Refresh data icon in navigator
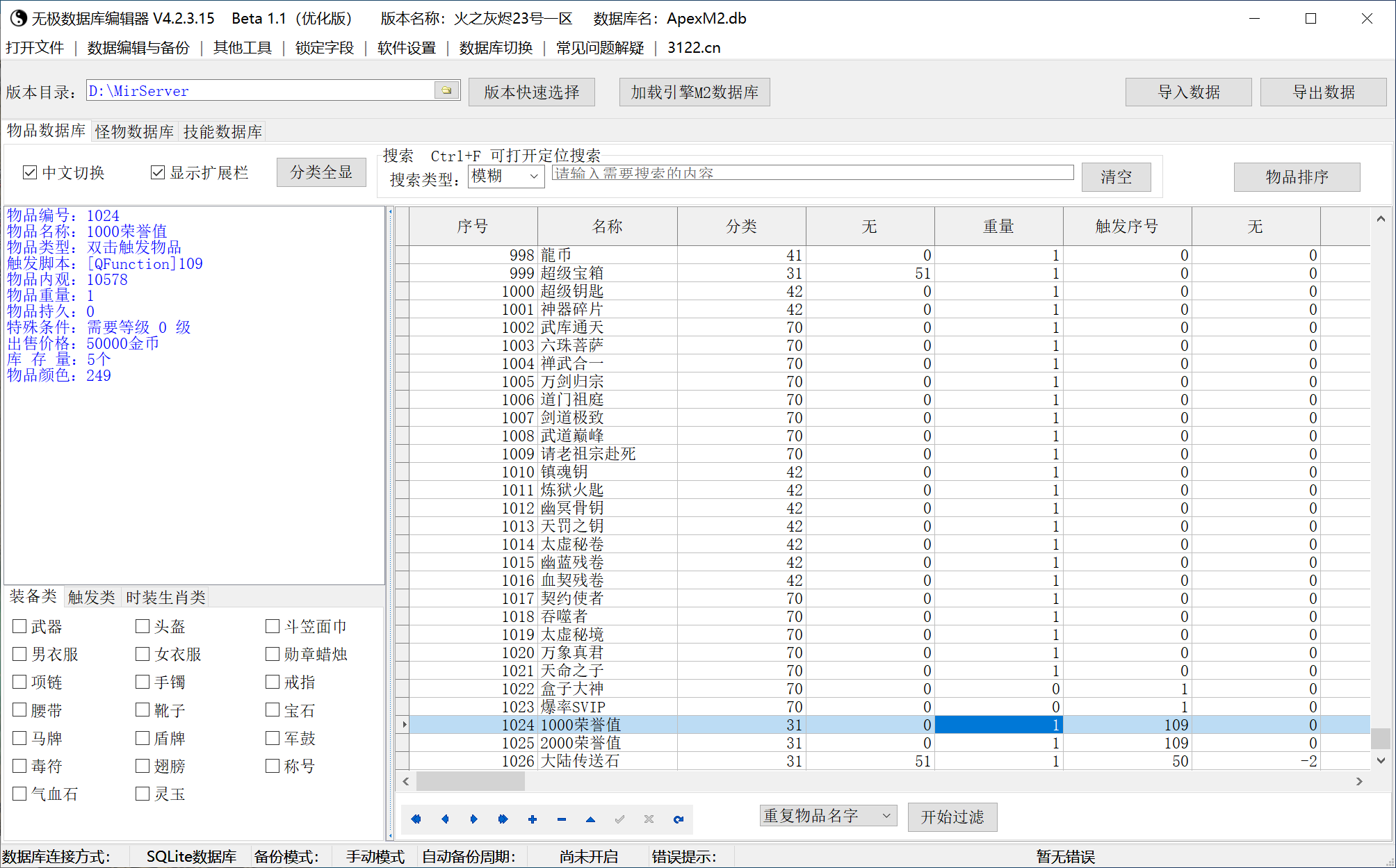 pos(679,819)
